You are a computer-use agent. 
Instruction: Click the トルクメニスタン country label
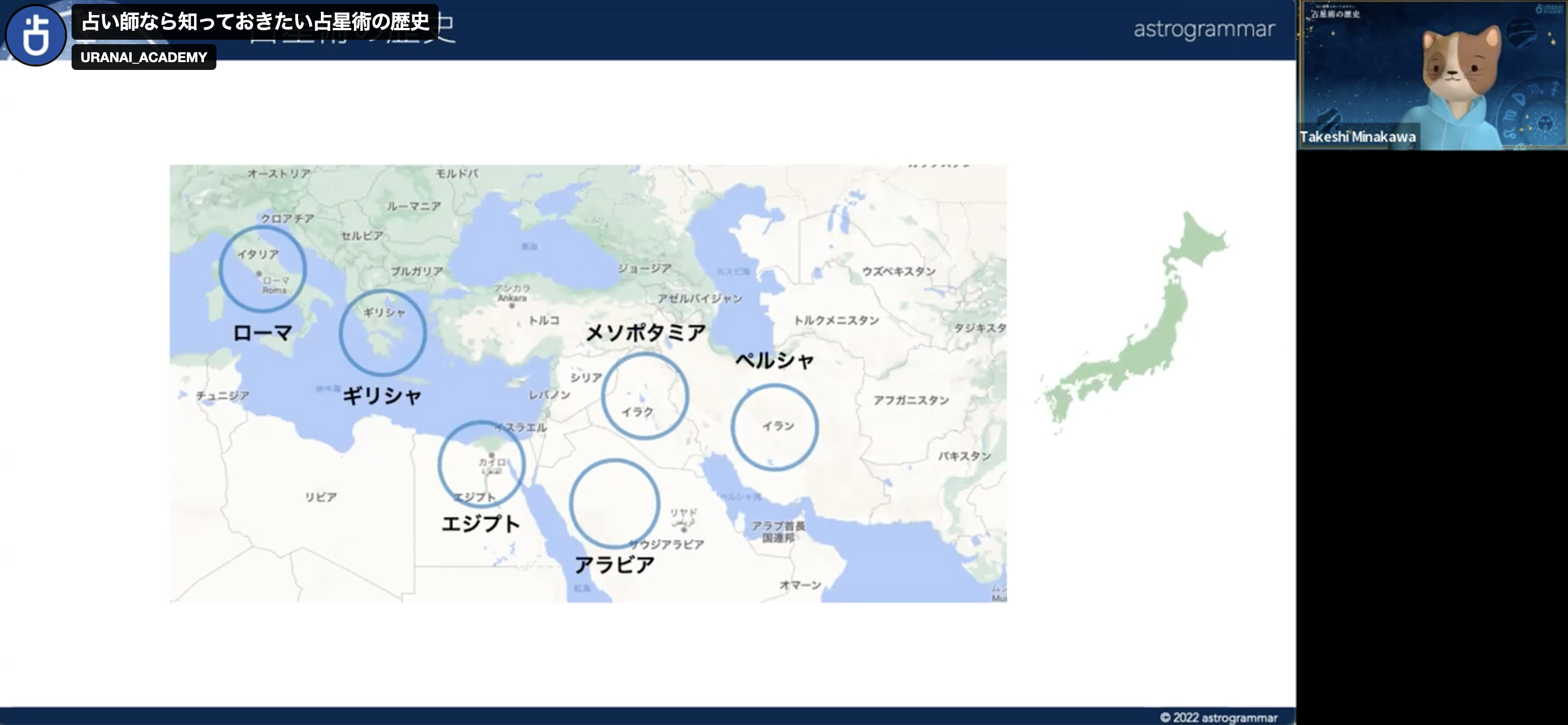(x=837, y=320)
